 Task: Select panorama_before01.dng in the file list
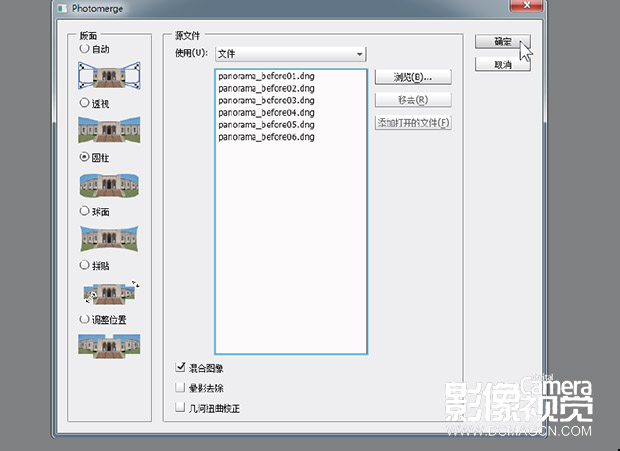click(x=266, y=76)
